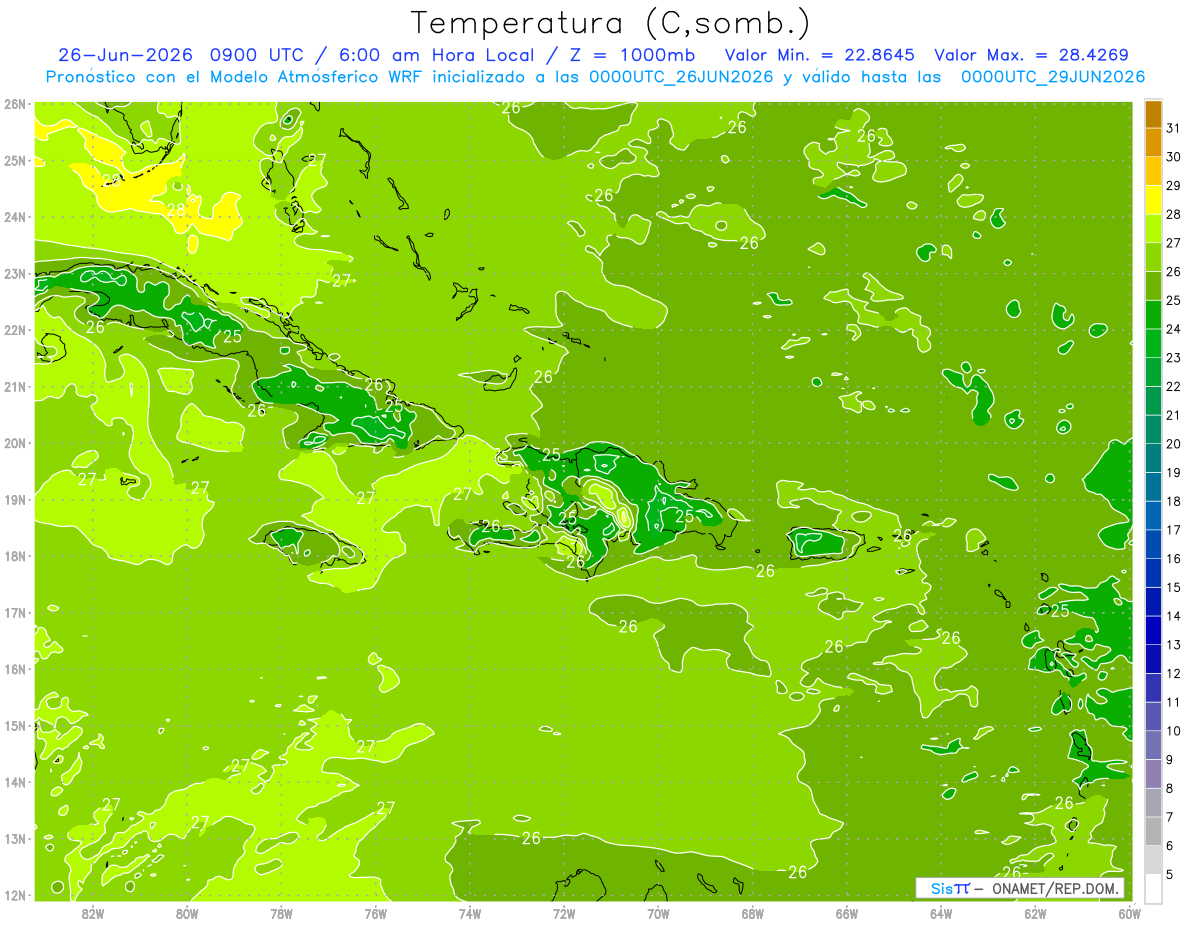The image size is (1200, 927).
Task: Click the '68W' longitude axis label
Action: click(752, 913)
